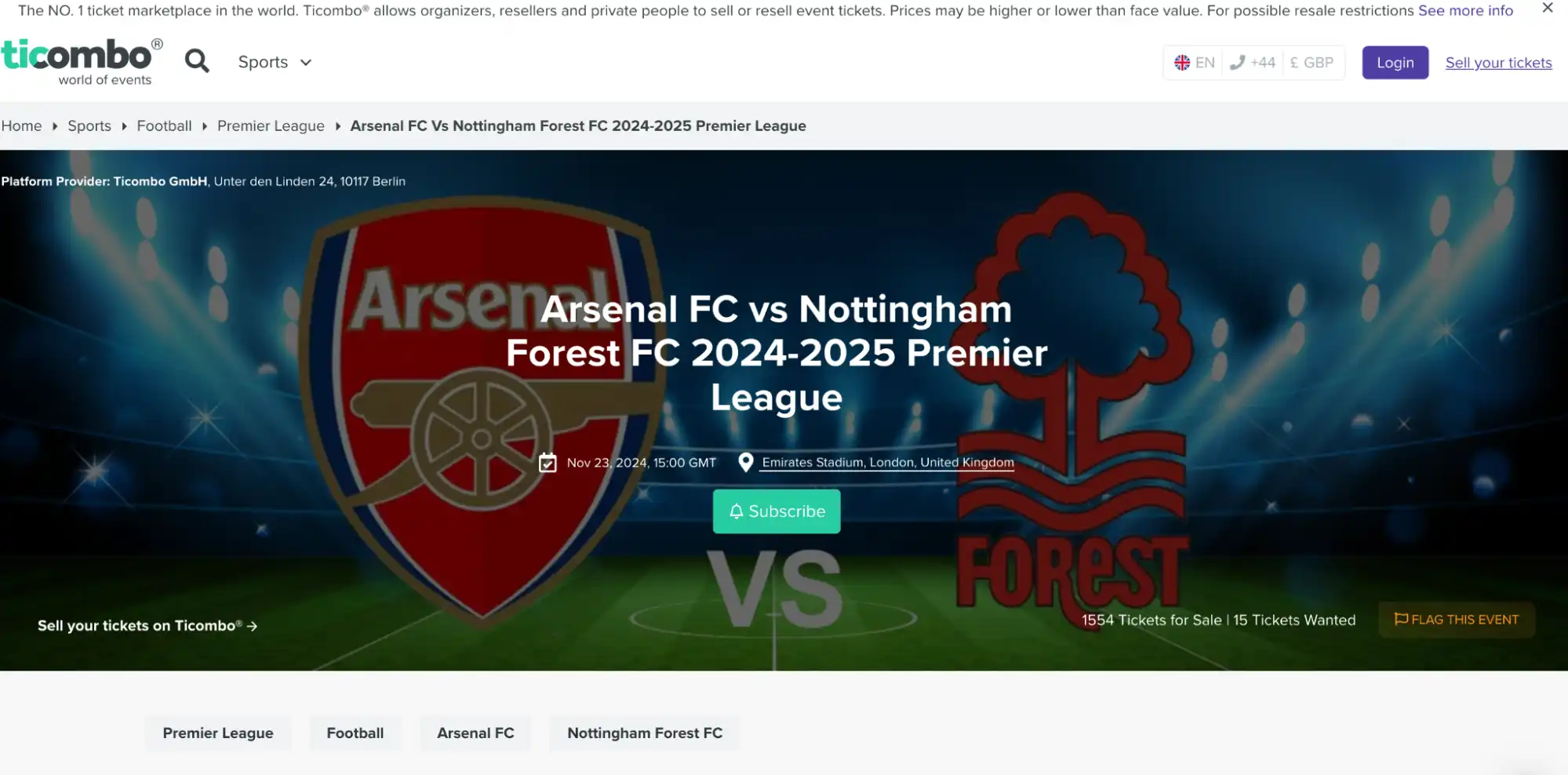The height and width of the screenshot is (775, 1568).
Task: Navigate to Football breadcrumb item
Action: click(164, 126)
